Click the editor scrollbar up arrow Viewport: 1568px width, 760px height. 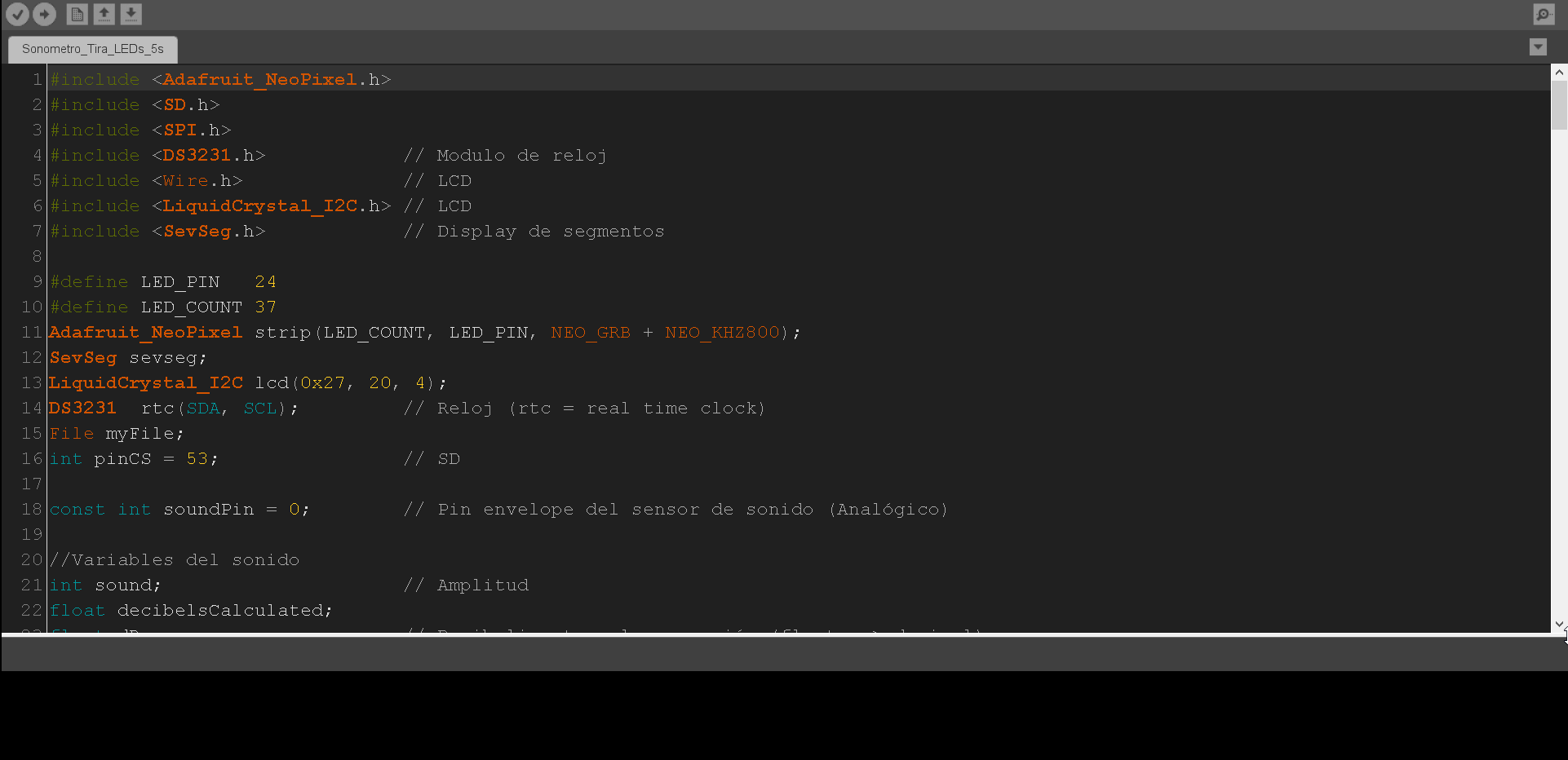[x=1559, y=73]
